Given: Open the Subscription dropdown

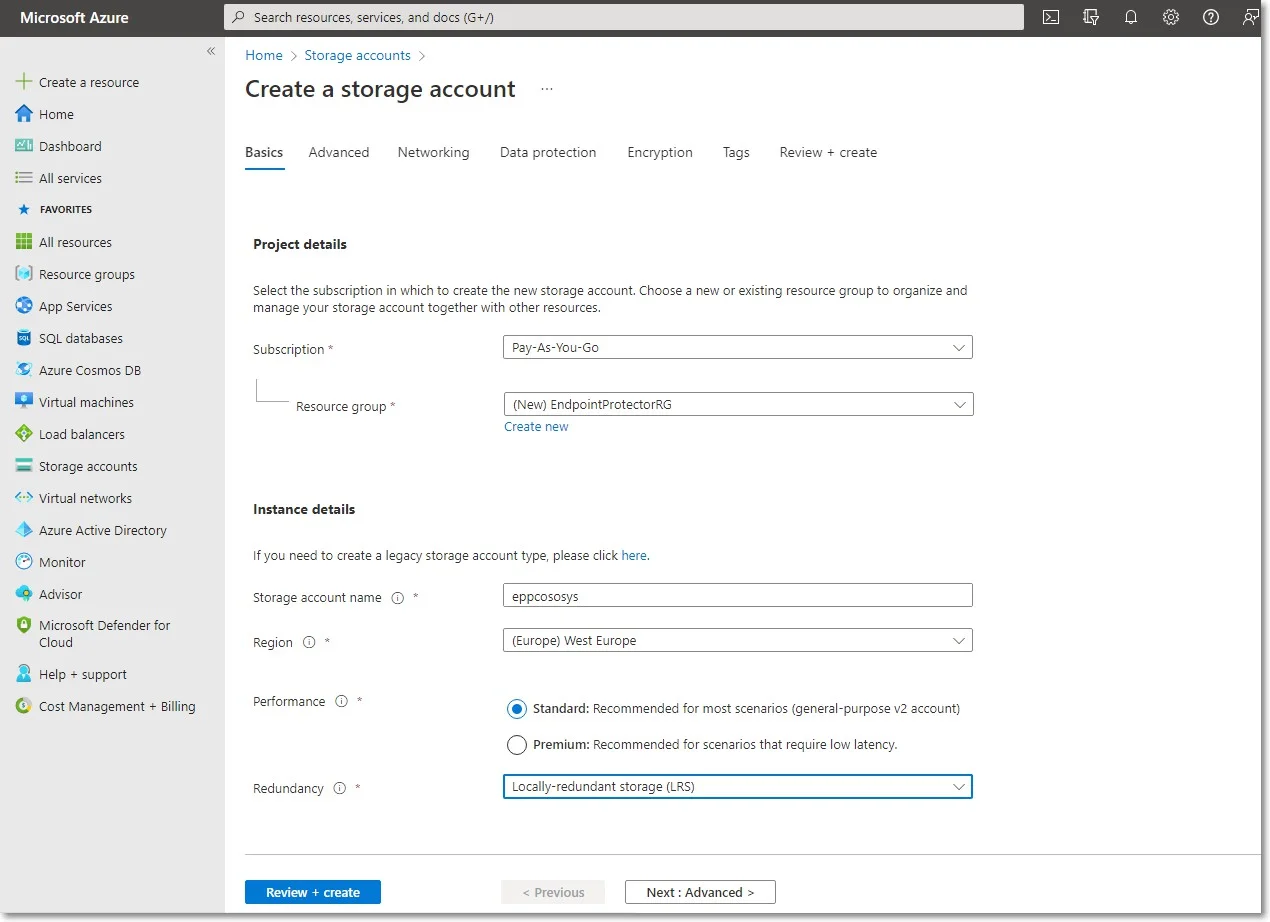Looking at the screenshot, I should (x=738, y=347).
